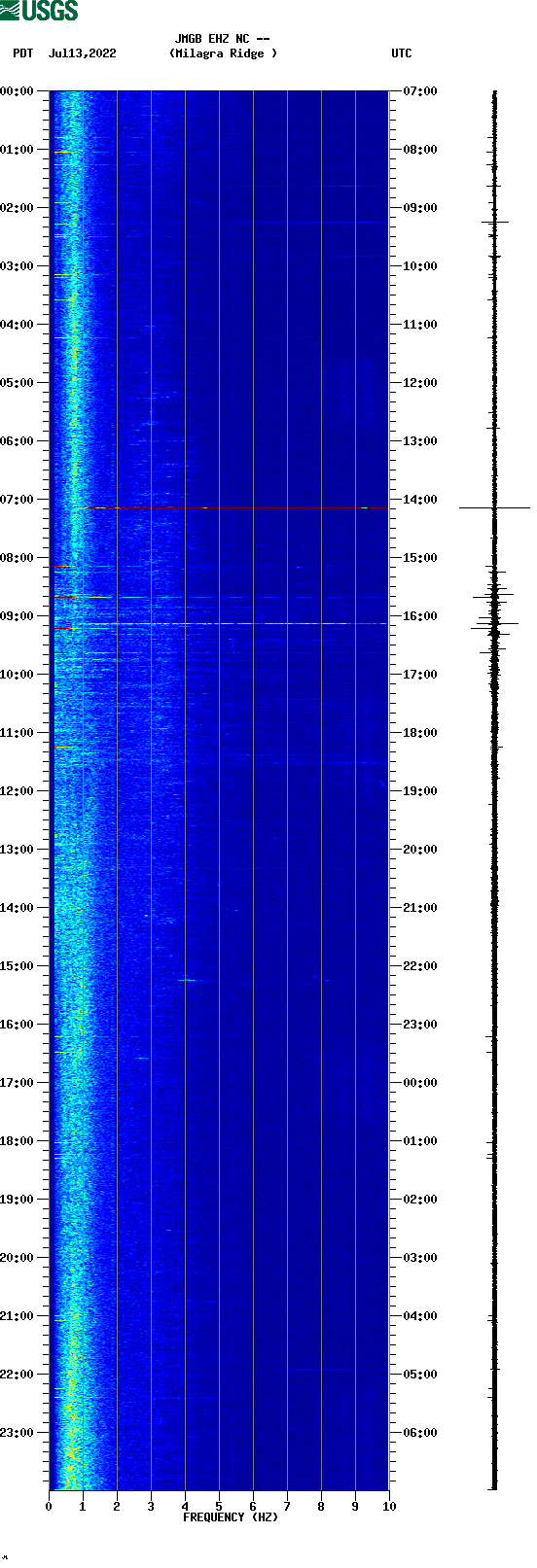Click station code JMGB EHZ NC --
The width and height of the screenshot is (537, 1568).
pos(222,40)
